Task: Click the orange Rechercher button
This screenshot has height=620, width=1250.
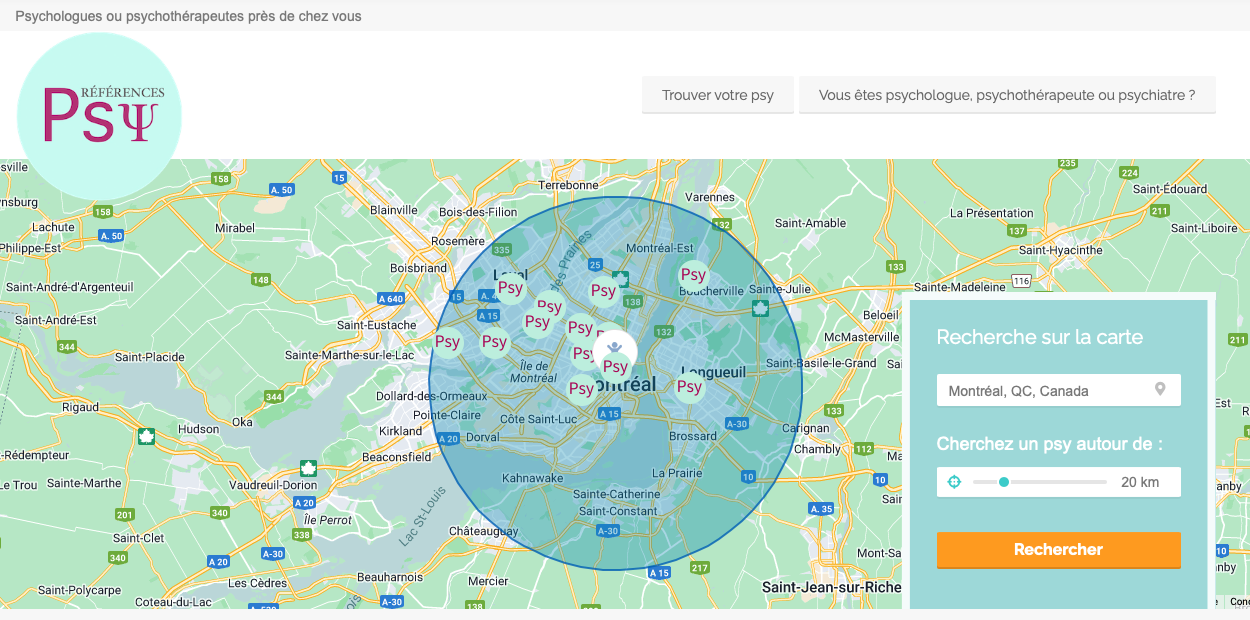Action: [1058, 550]
